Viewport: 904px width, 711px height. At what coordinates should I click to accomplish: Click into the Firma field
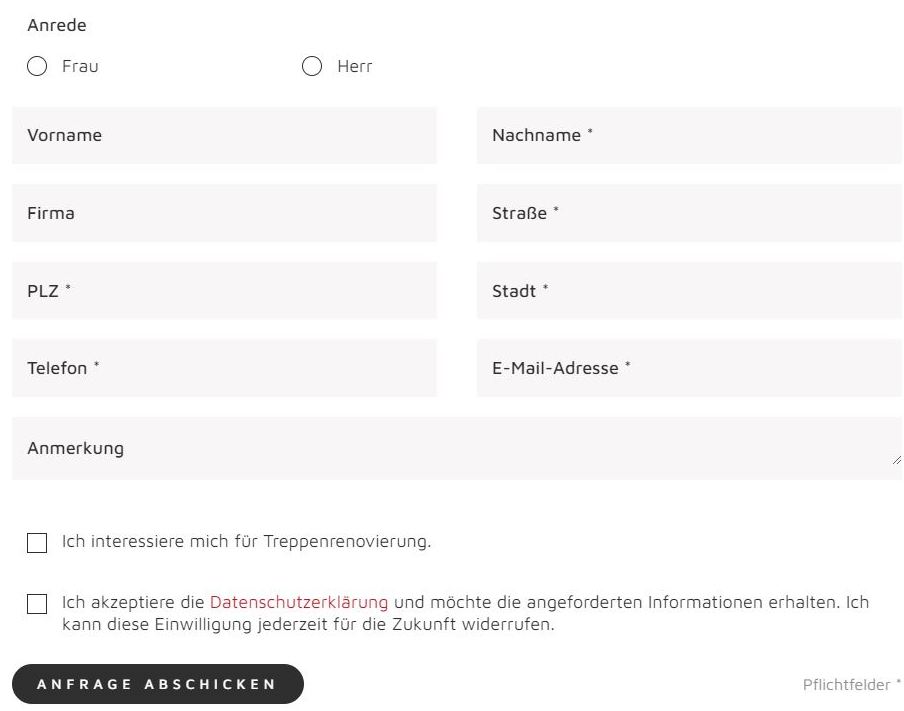coord(224,213)
